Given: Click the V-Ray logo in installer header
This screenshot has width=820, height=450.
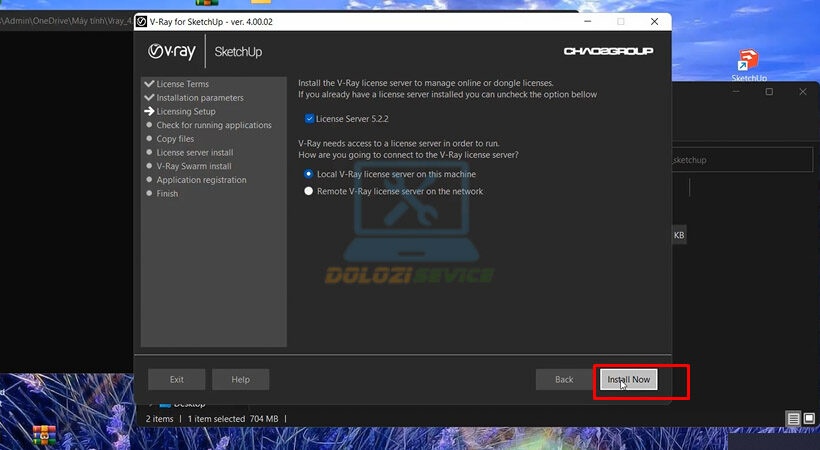Looking at the screenshot, I should 172,52.
